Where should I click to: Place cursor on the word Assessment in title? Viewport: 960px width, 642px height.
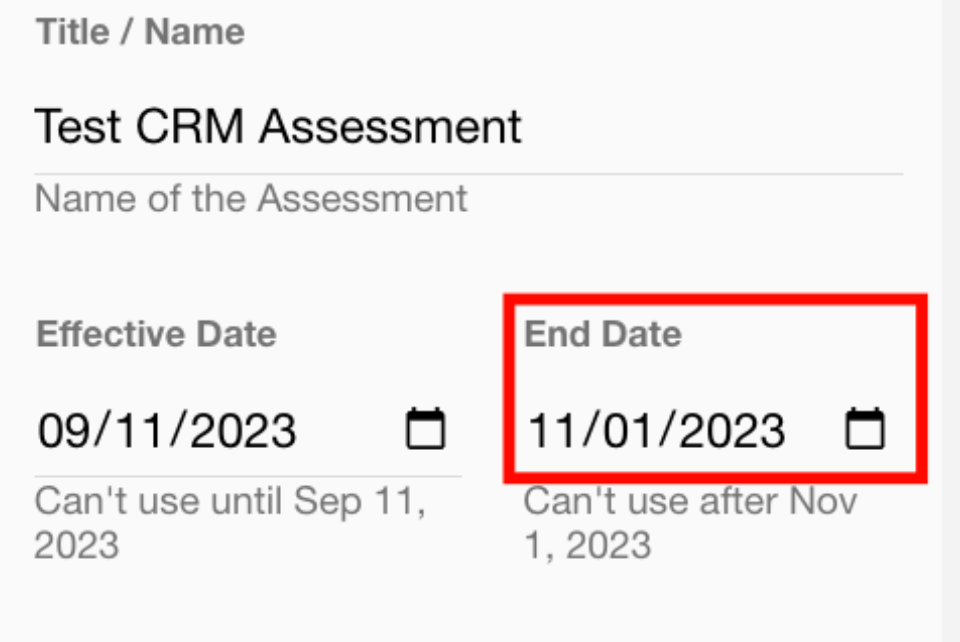point(390,128)
